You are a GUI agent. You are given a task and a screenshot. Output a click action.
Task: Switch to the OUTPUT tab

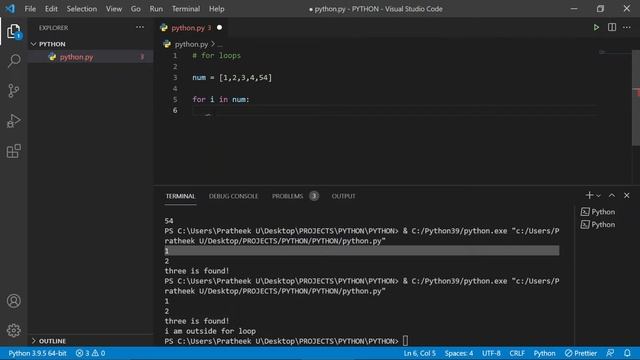[x=343, y=196]
